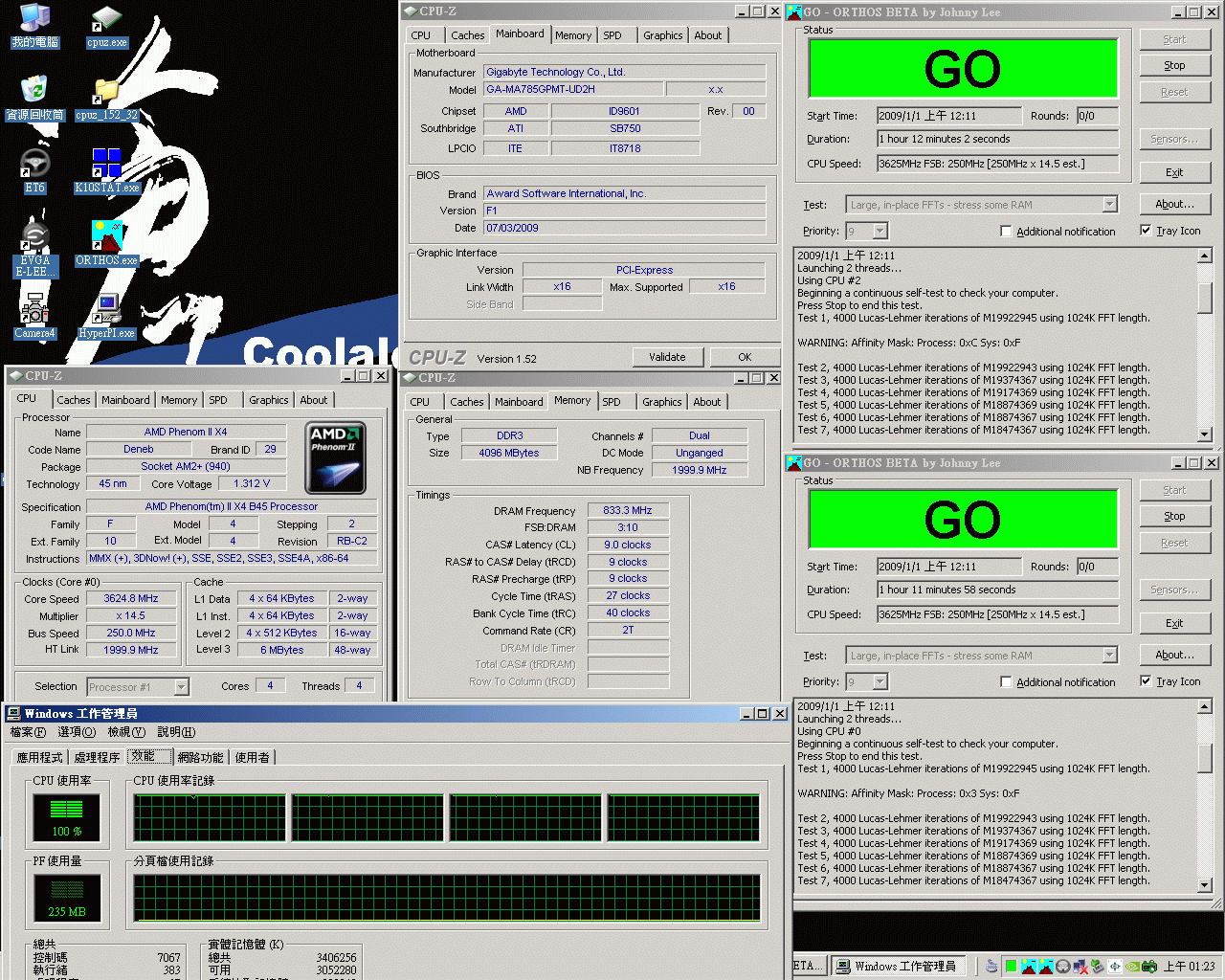The height and width of the screenshot is (980, 1225).
Task: Click the Validate button in CPU-Z
Action: (667, 357)
